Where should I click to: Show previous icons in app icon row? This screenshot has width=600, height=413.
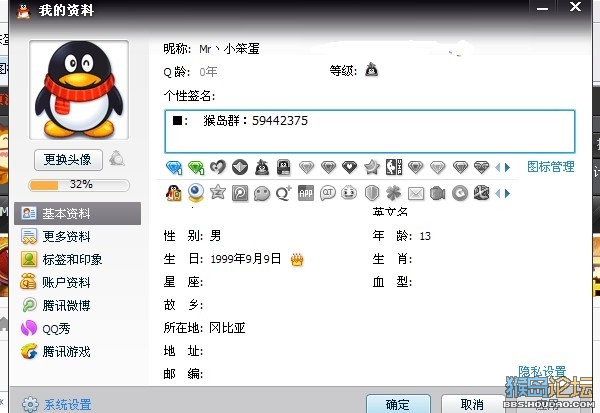click(x=498, y=193)
